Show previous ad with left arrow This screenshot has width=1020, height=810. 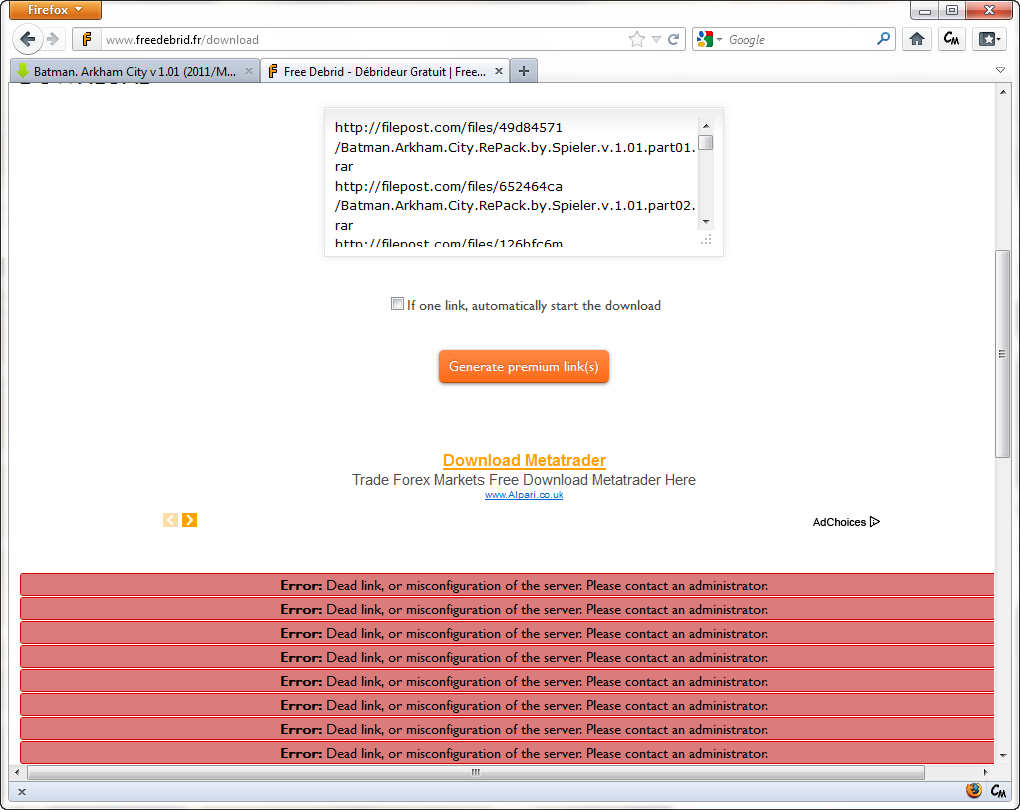pos(170,520)
